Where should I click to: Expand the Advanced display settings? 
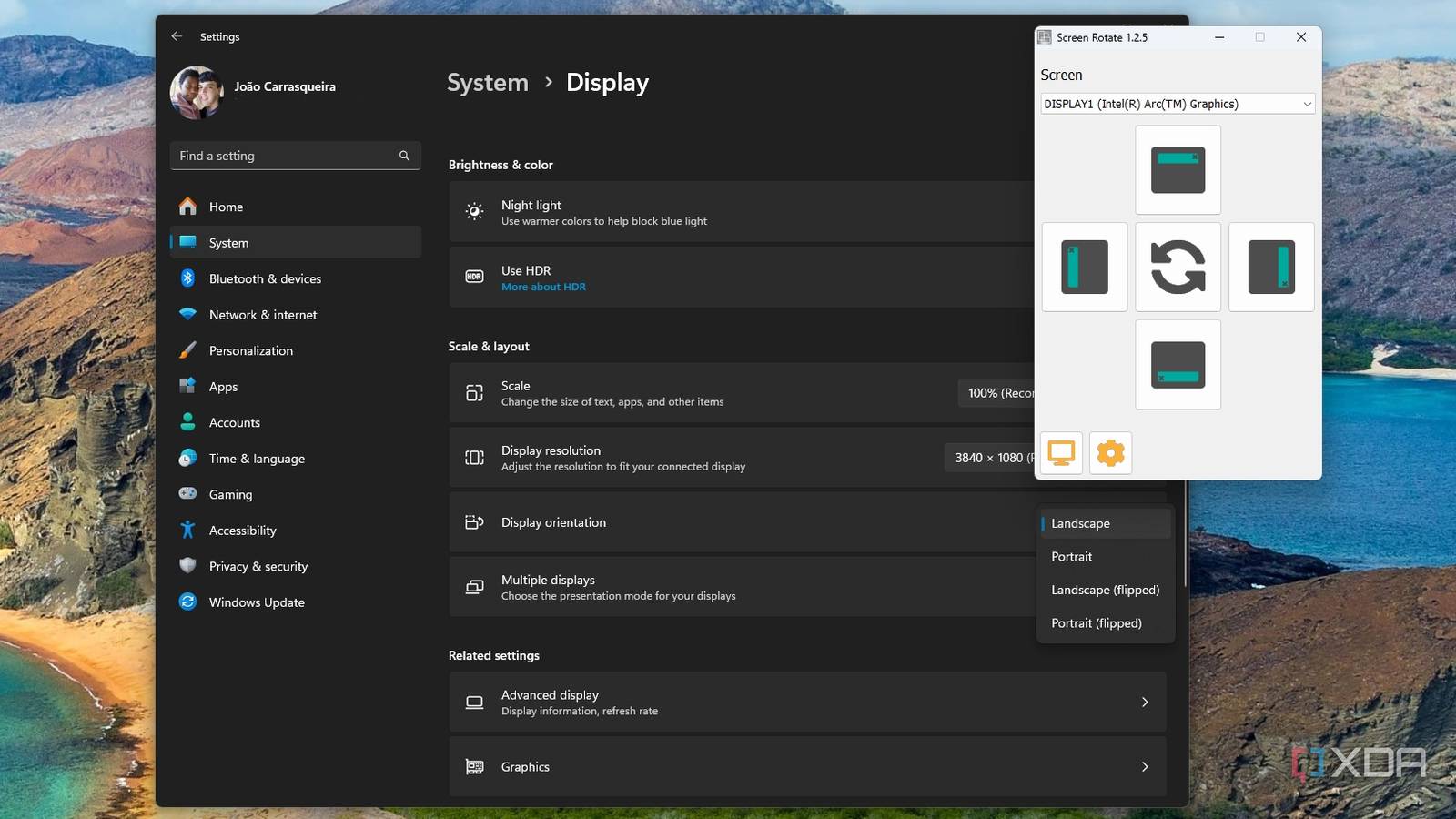[808, 702]
